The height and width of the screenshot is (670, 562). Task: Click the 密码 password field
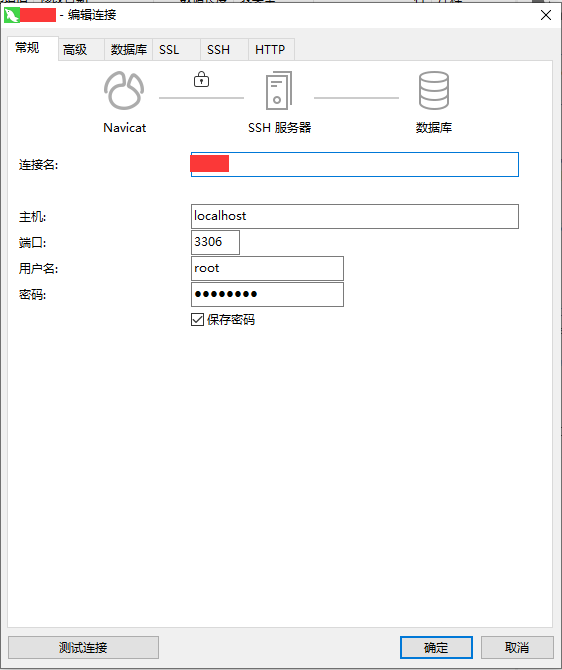tap(267, 294)
